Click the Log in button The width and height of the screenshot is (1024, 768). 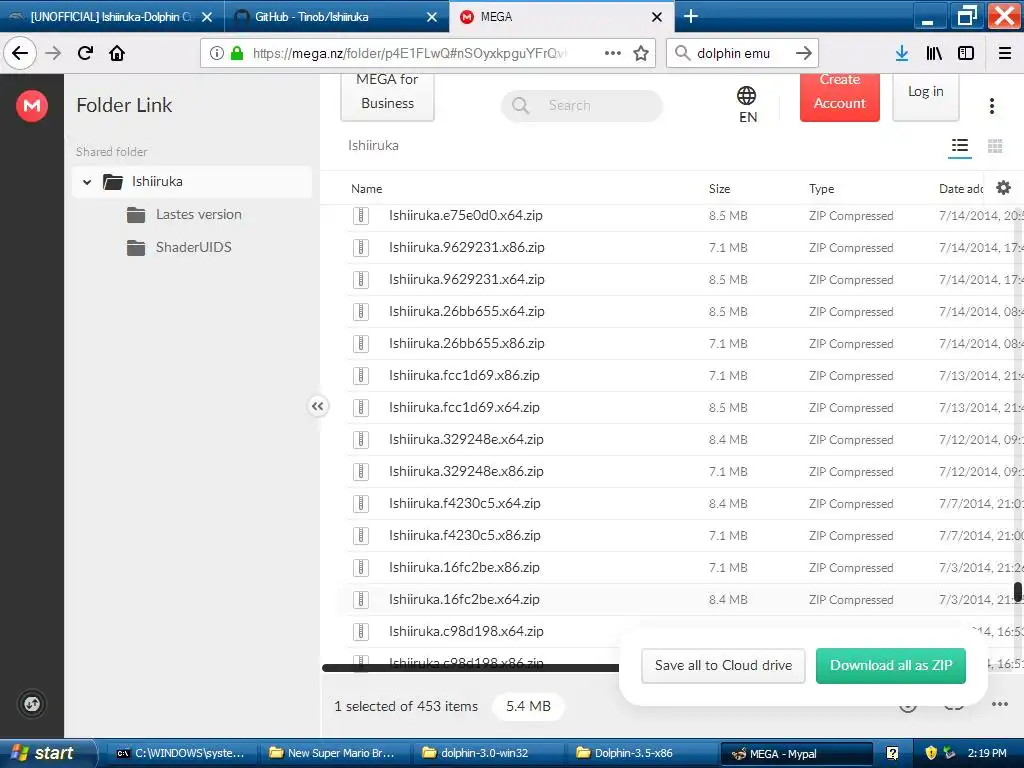925,97
